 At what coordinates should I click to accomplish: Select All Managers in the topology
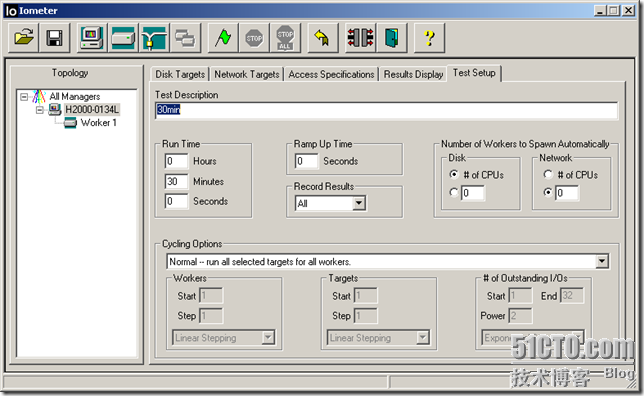[75, 97]
